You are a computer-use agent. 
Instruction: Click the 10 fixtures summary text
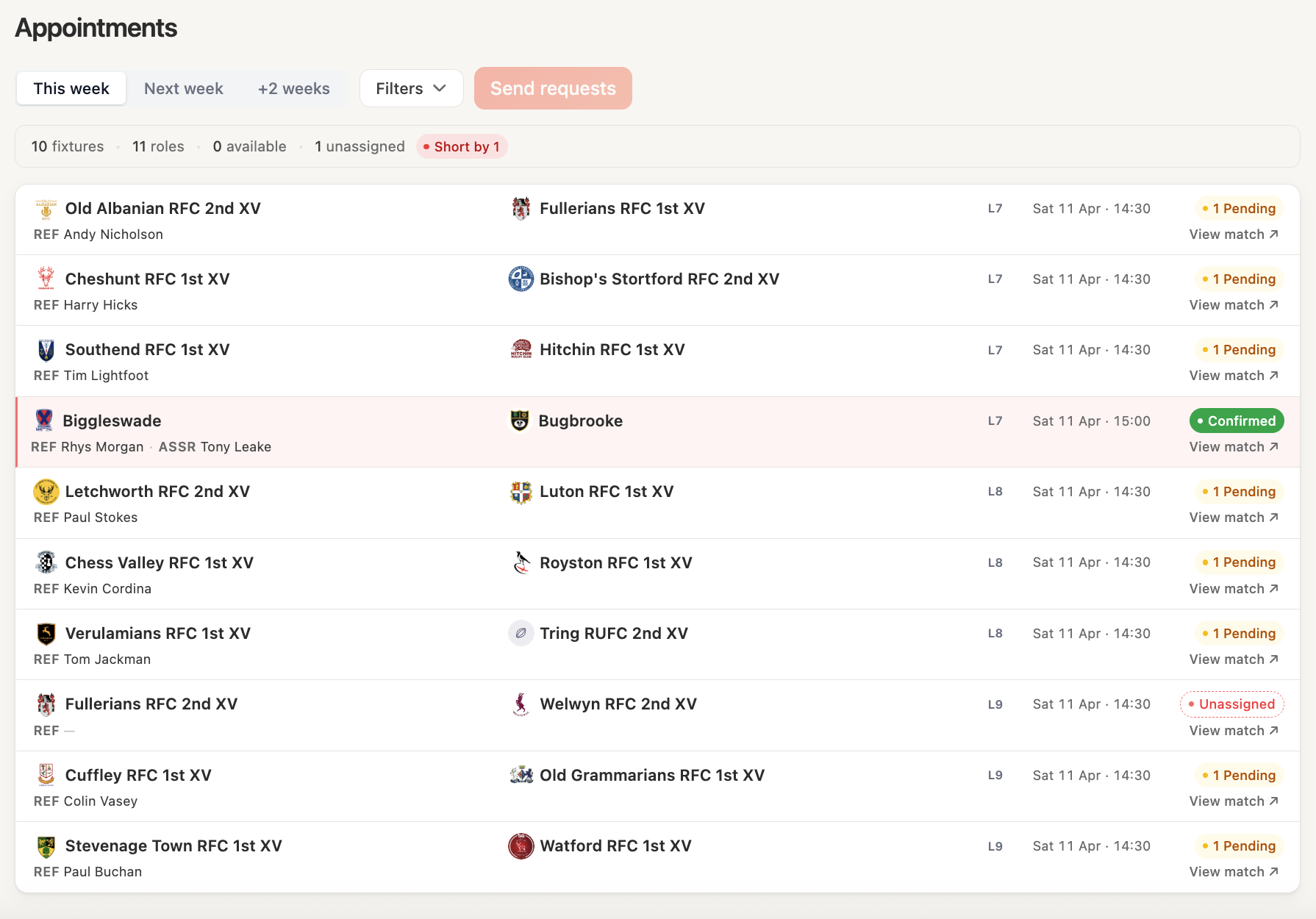[68, 146]
